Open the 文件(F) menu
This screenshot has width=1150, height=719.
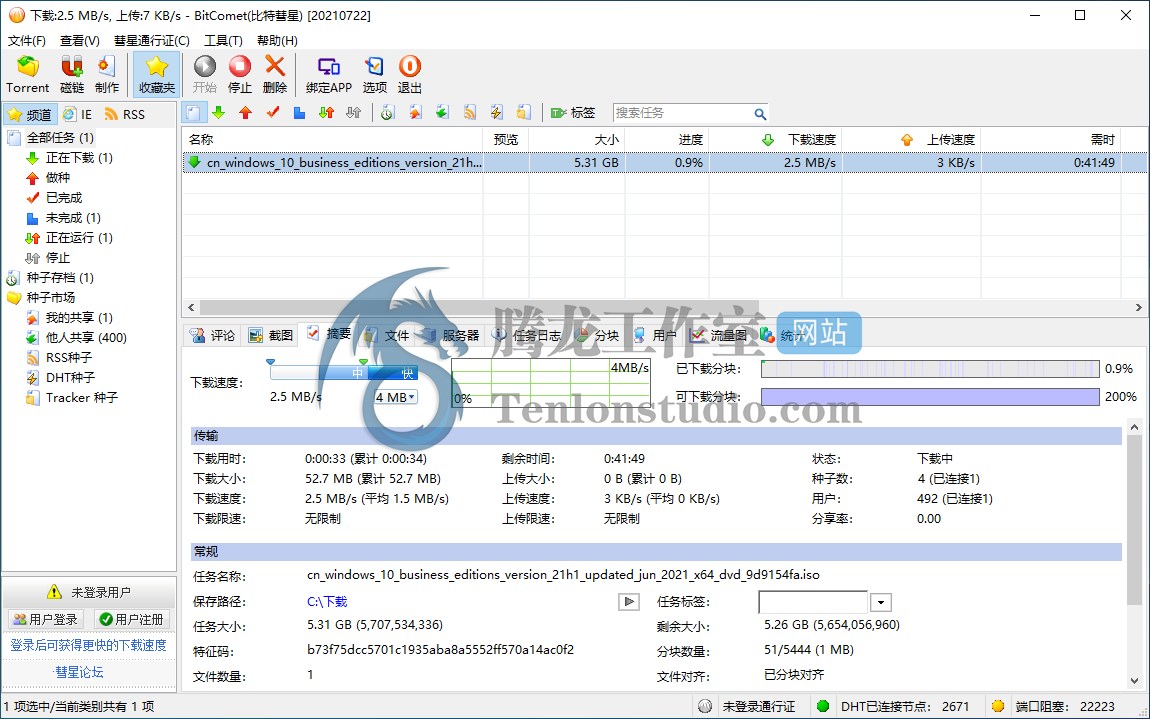pyautogui.click(x=26, y=41)
